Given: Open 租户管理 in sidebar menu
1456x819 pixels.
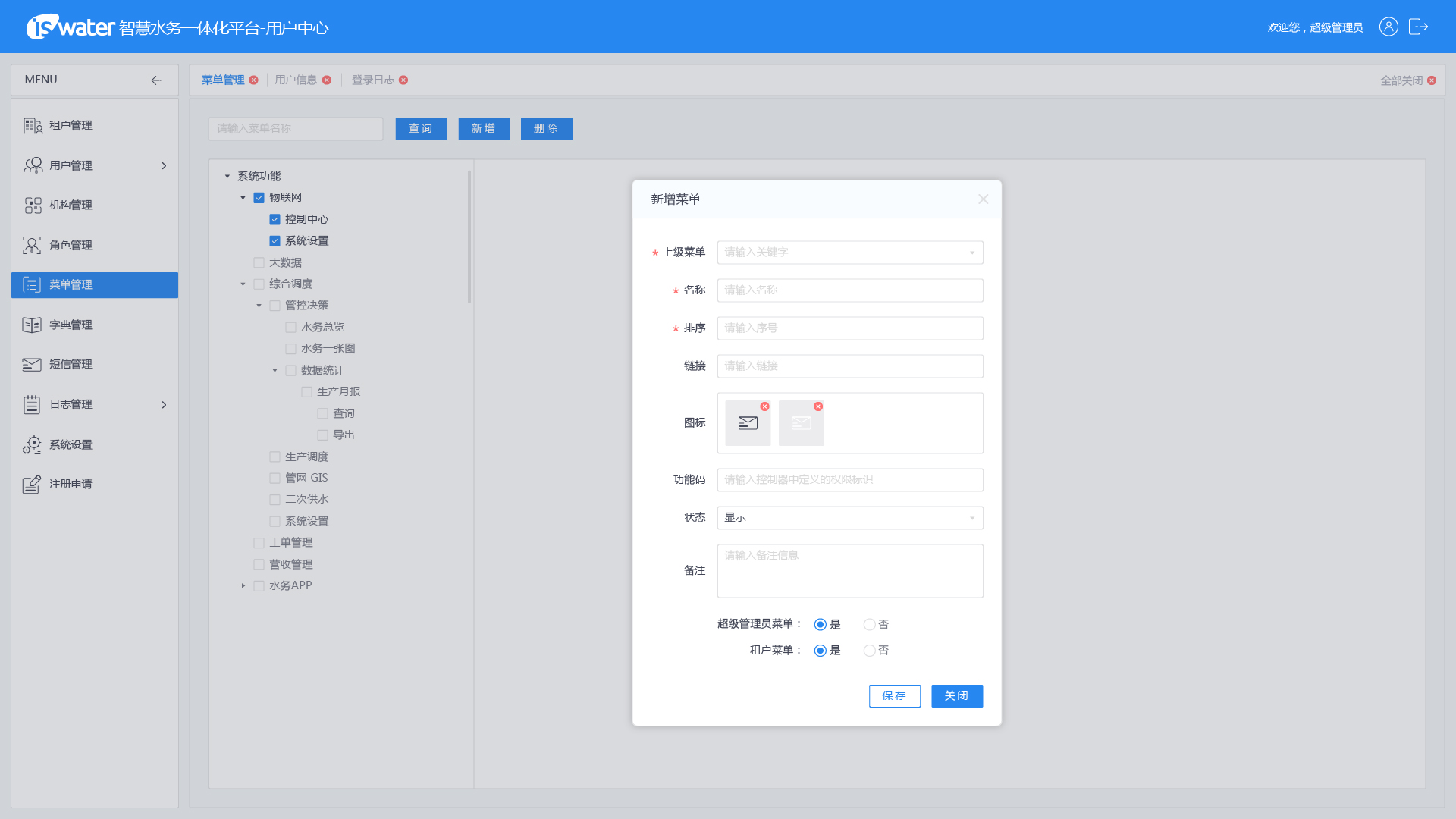Looking at the screenshot, I should [x=95, y=126].
